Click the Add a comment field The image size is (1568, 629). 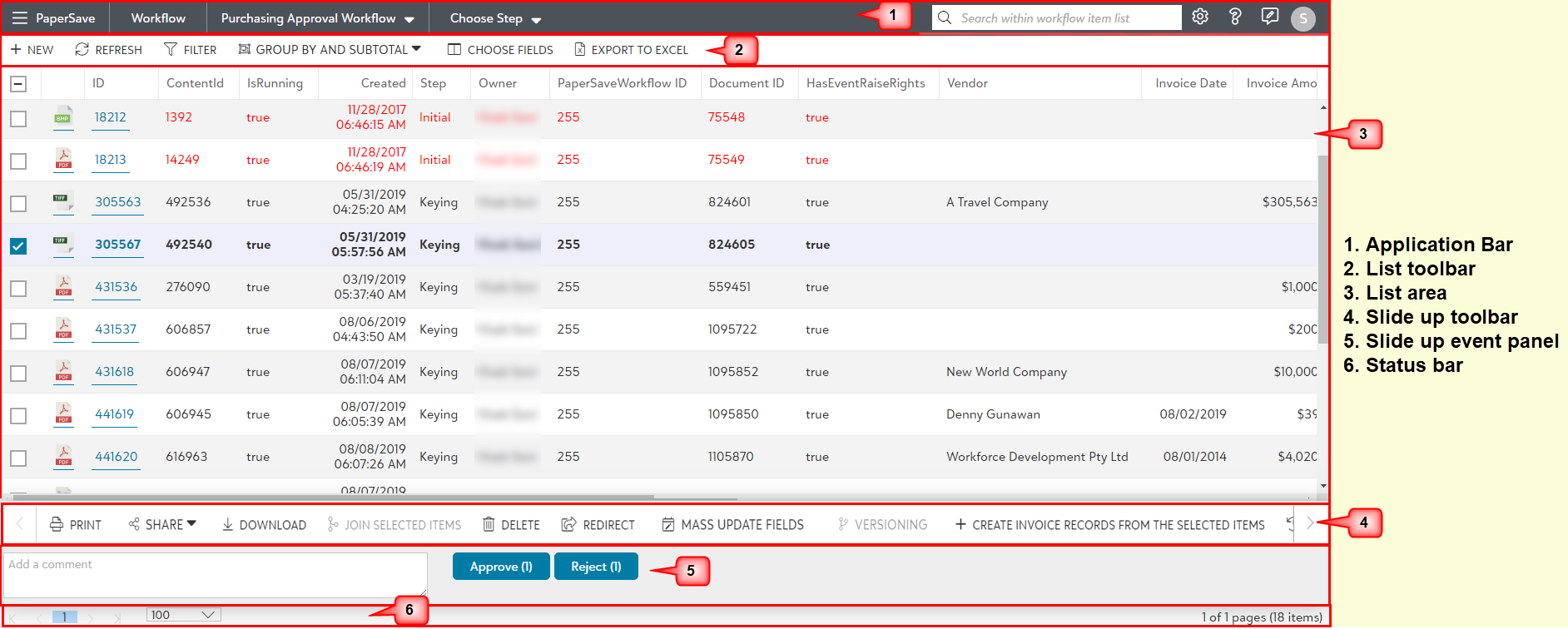click(216, 575)
